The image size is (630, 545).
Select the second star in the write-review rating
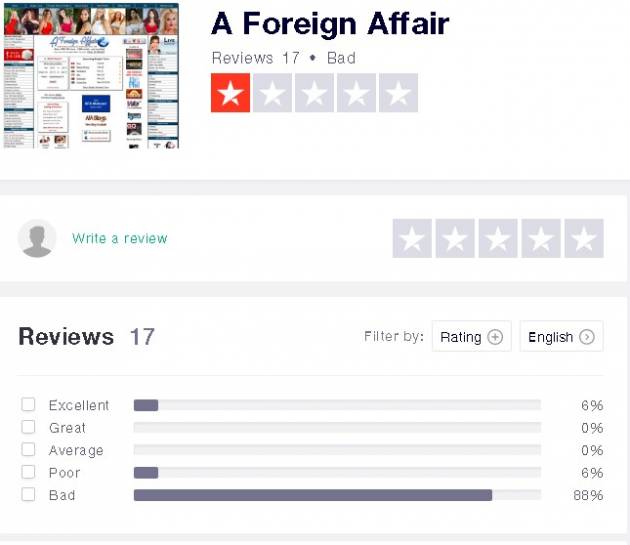(455, 239)
